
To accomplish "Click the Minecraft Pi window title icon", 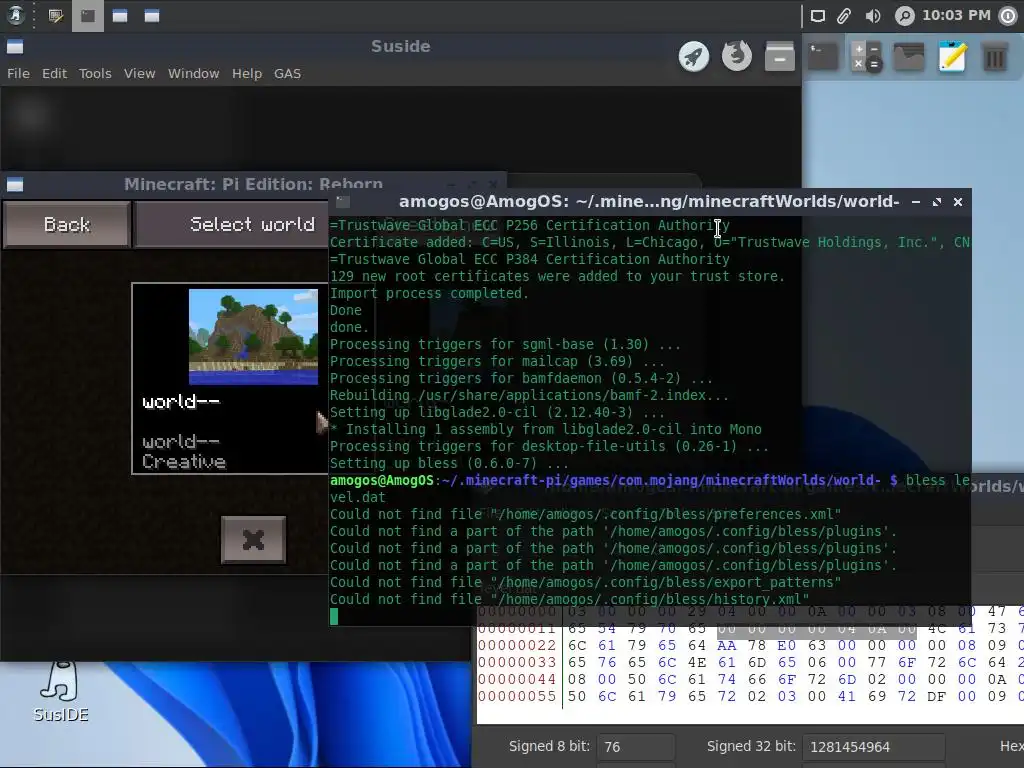I will click(15, 185).
